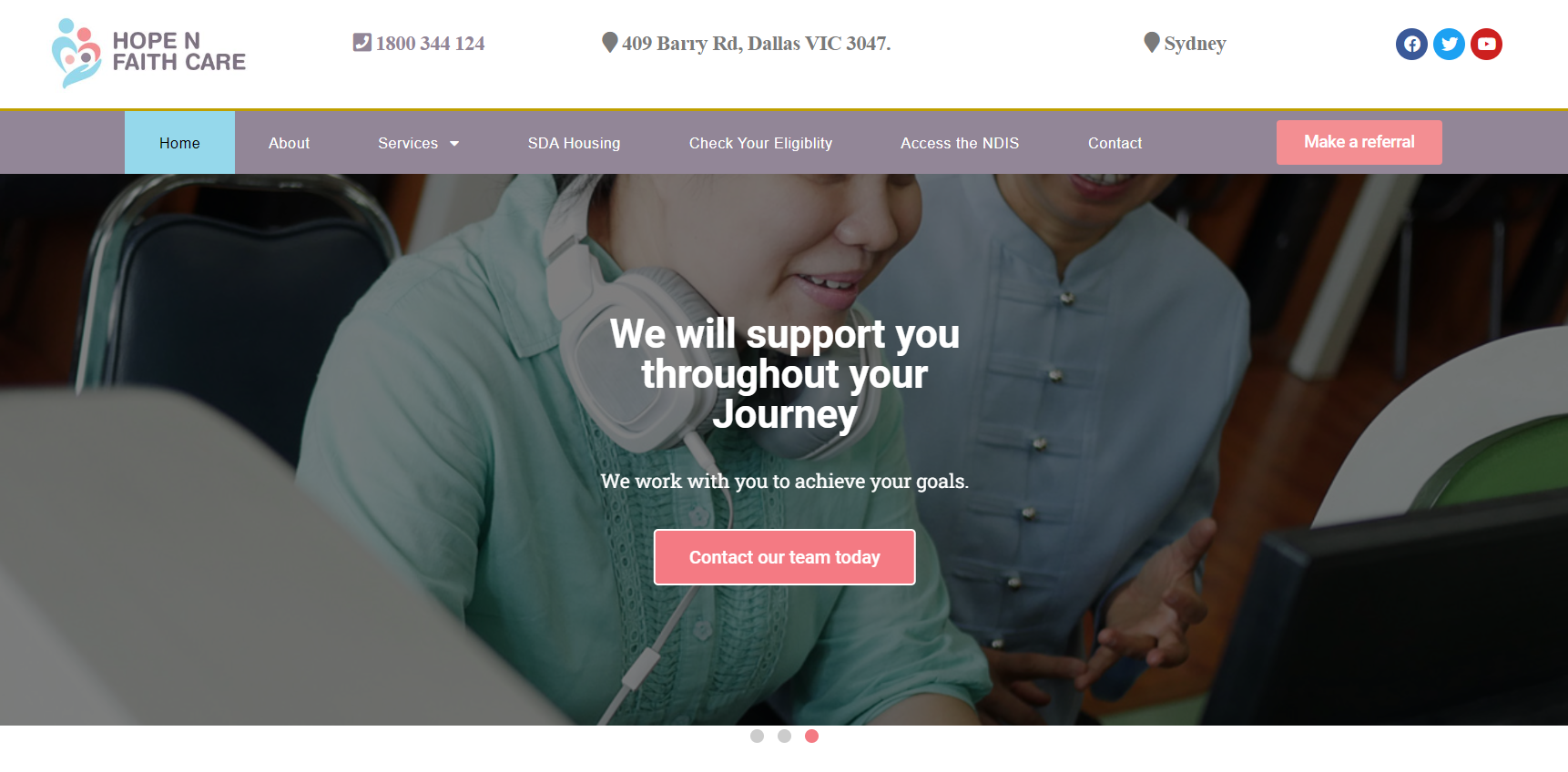Open the Twitter social icon
Screen dimensions: 1568x772
1449,44
